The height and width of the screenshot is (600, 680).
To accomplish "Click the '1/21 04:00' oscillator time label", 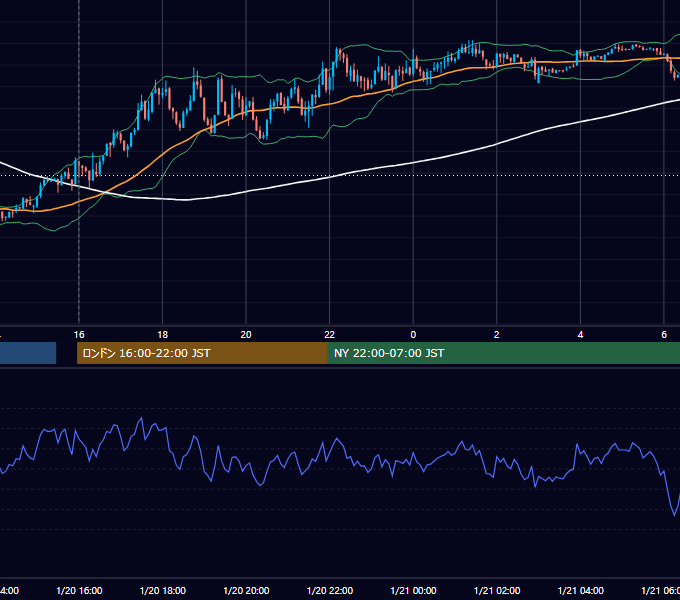I will [581, 591].
